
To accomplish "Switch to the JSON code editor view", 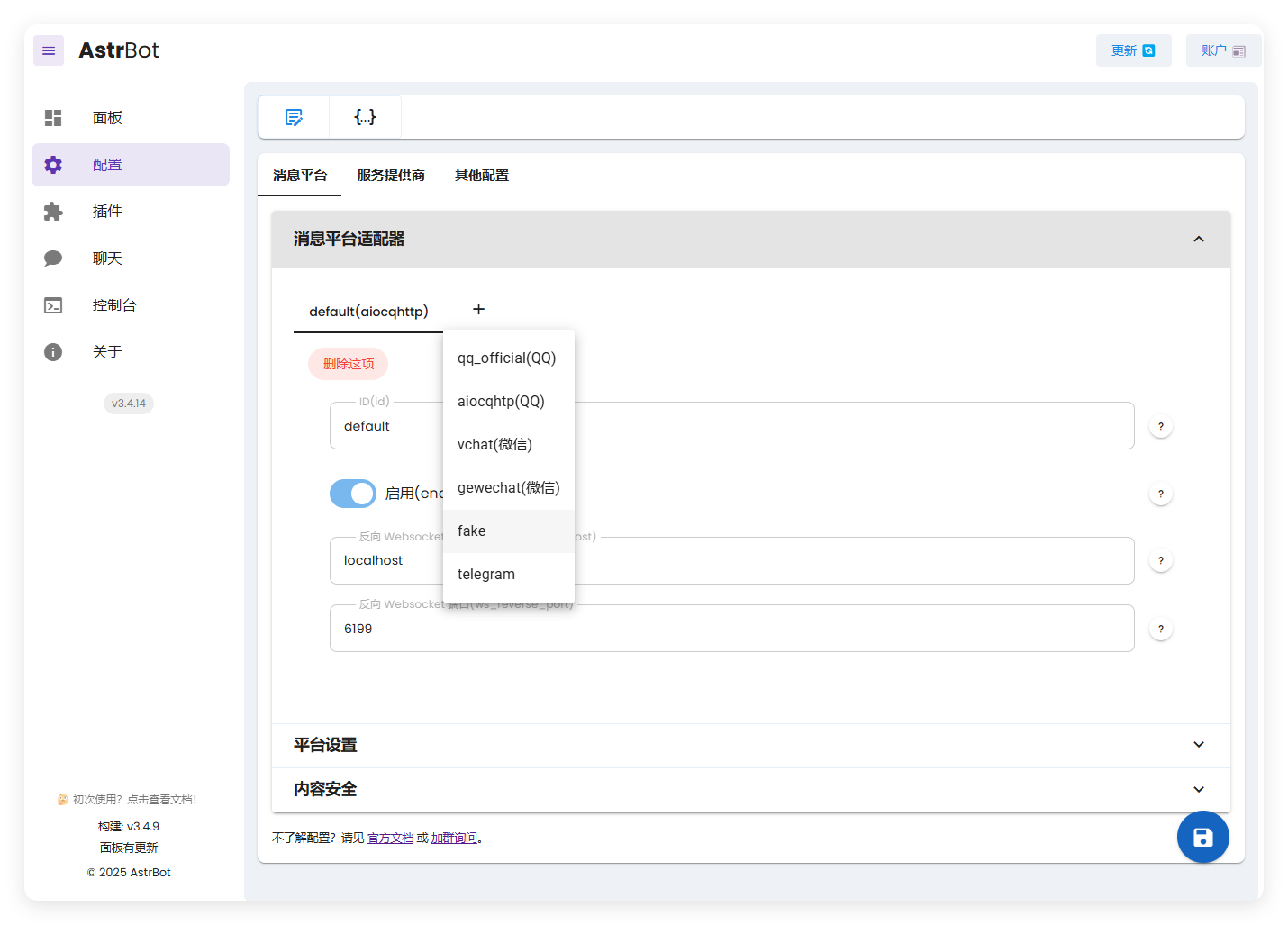I will pyautogui.click(x=365, y=117).
